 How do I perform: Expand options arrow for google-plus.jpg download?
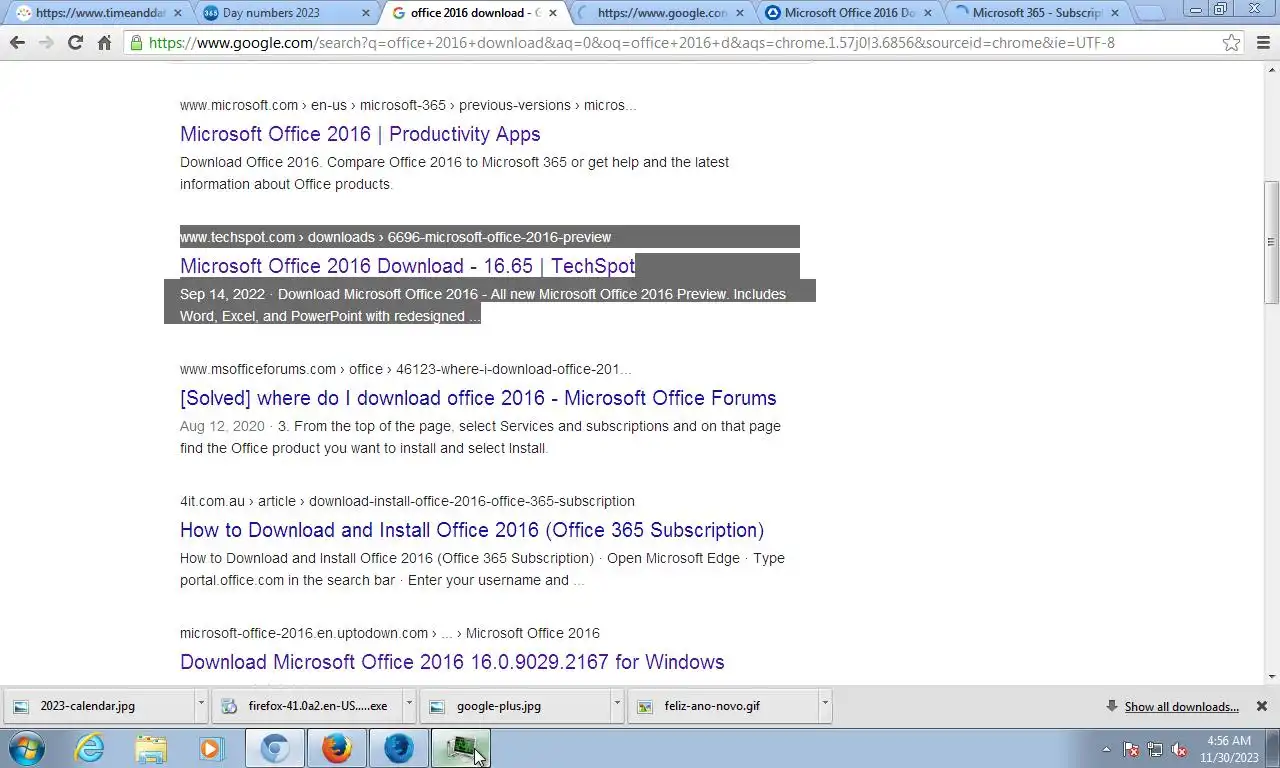click(617, 706)
